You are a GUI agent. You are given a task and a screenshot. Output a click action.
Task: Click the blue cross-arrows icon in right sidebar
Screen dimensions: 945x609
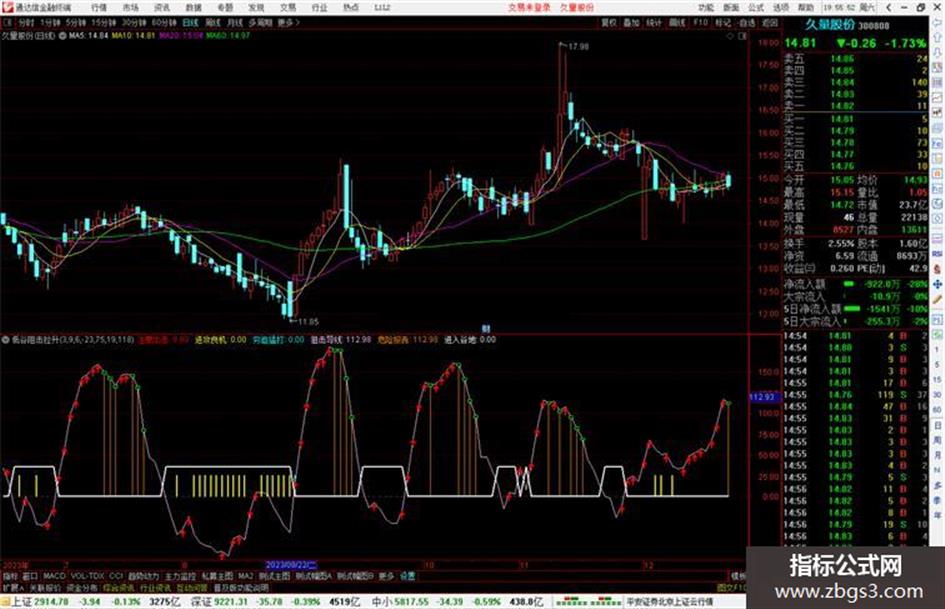coord(937,284)
